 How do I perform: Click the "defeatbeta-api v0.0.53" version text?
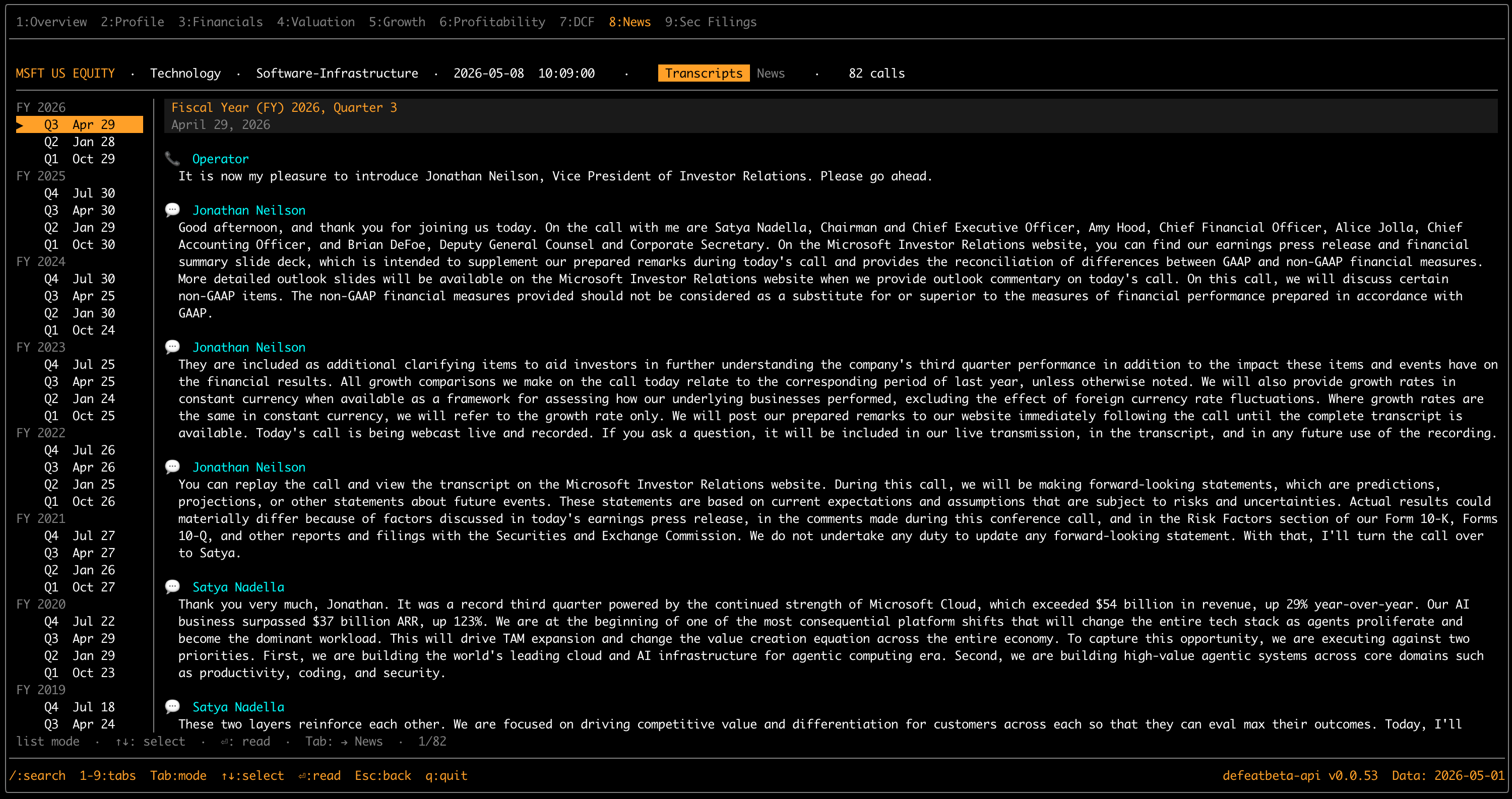click(1300, 775)
